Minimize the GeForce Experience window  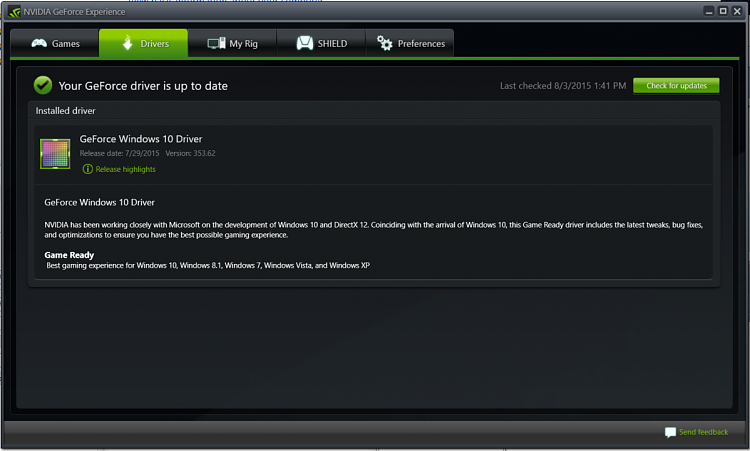[x=709, y=11]
